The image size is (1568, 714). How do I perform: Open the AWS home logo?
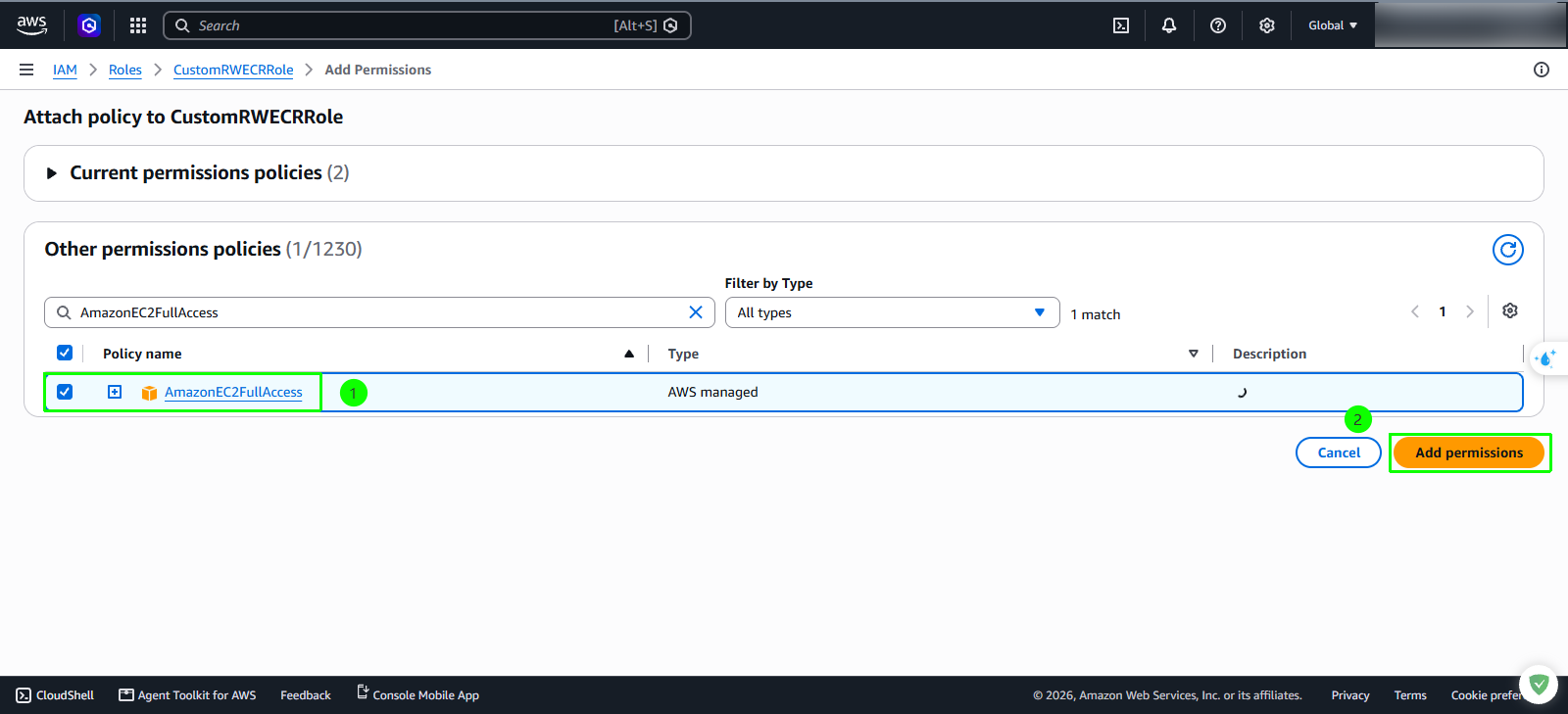(x=32, y=25)
